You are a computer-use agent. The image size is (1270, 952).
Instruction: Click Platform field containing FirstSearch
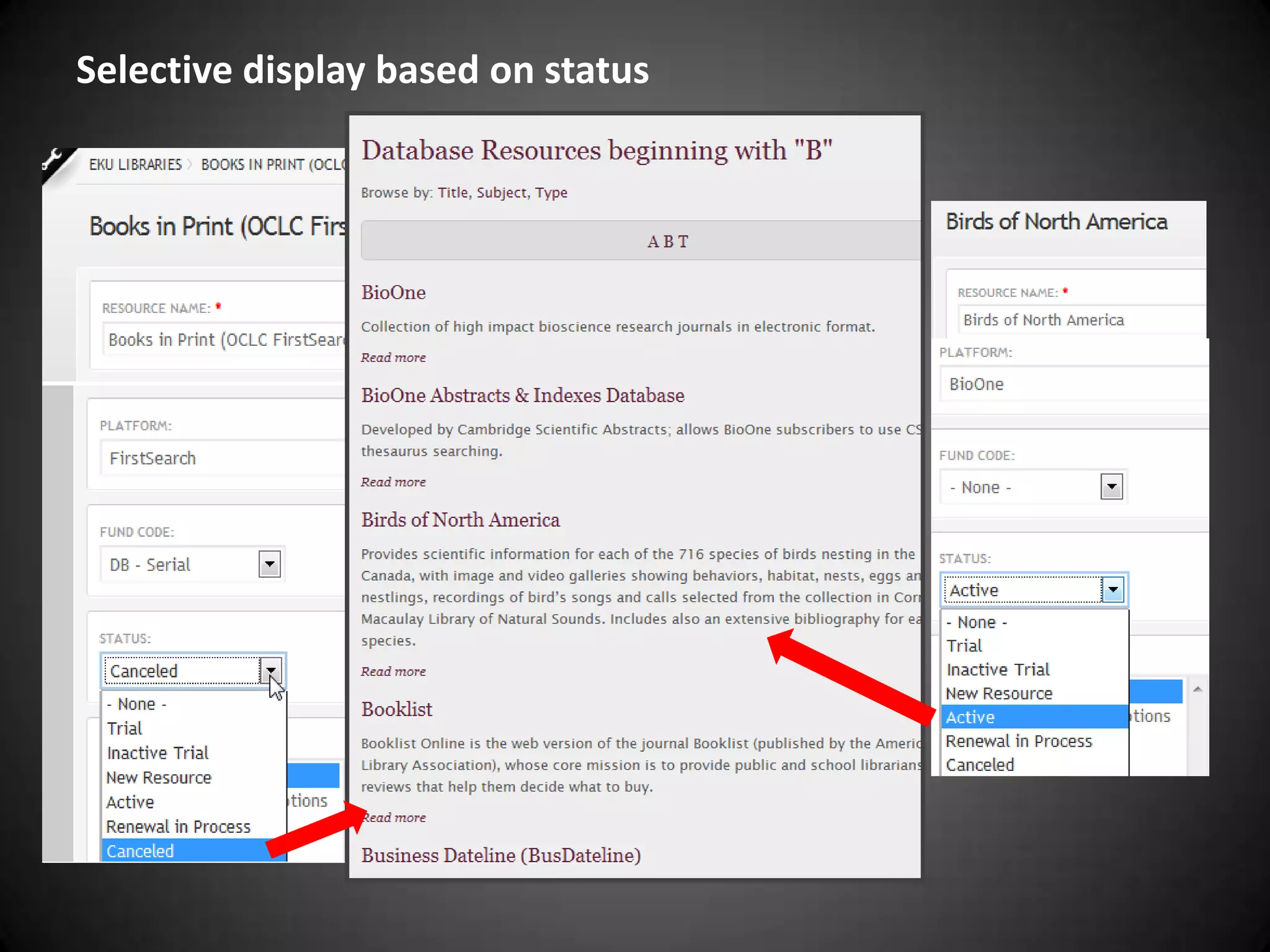point(223,458)
